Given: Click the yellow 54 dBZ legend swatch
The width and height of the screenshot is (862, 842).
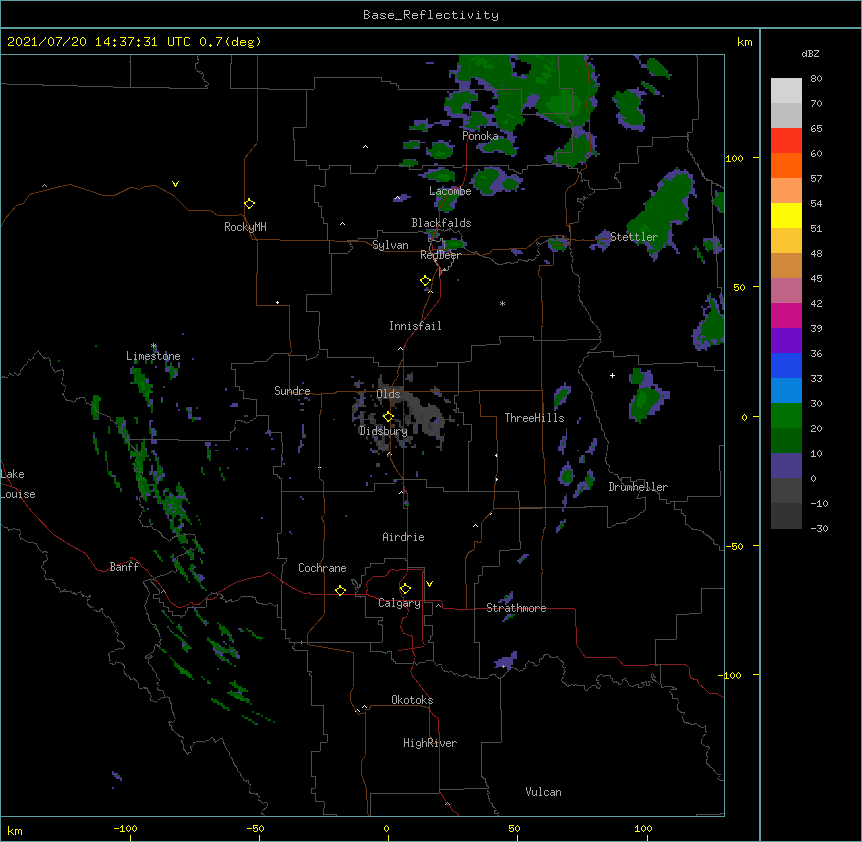Looking at the screenshot, I should pos(786,215).
